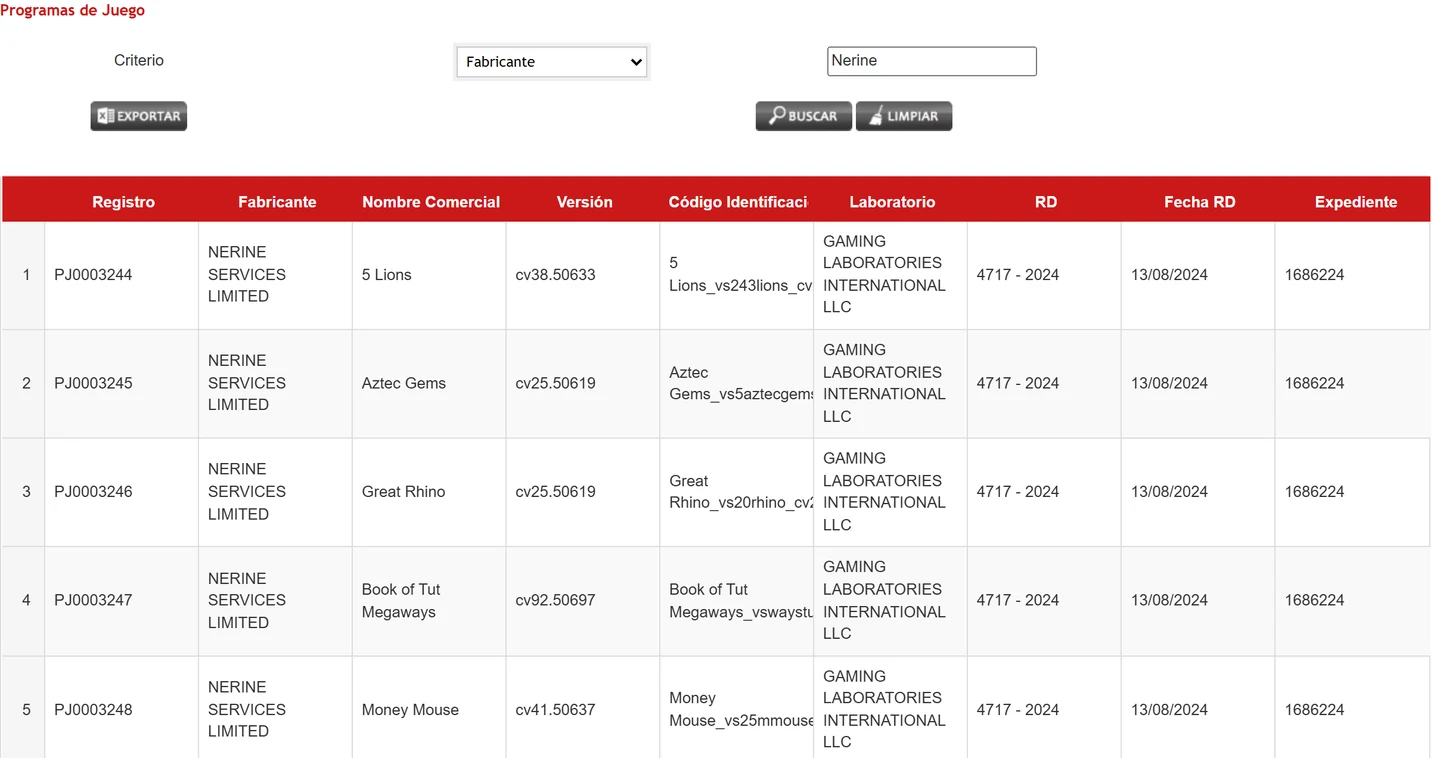Screen dimensions: 1440x758
Task: Click expediente 1686224 in the Great Rhino row
Action: tap(1314, 492)
